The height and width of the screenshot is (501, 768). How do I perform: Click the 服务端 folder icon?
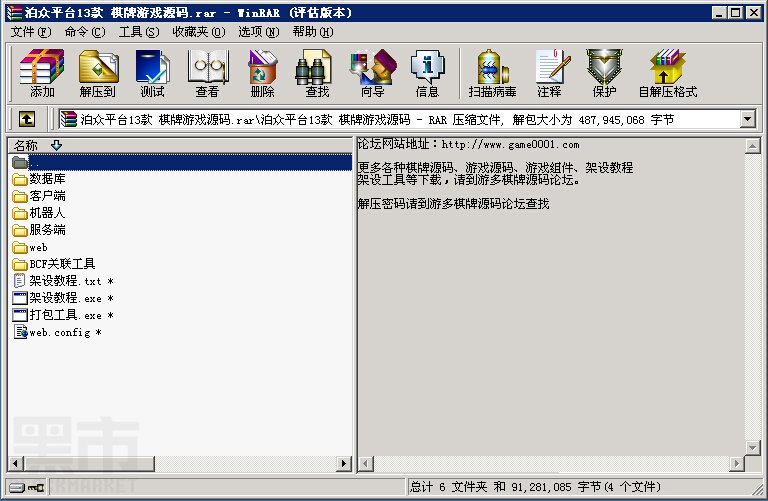click(x=20, y=230)
